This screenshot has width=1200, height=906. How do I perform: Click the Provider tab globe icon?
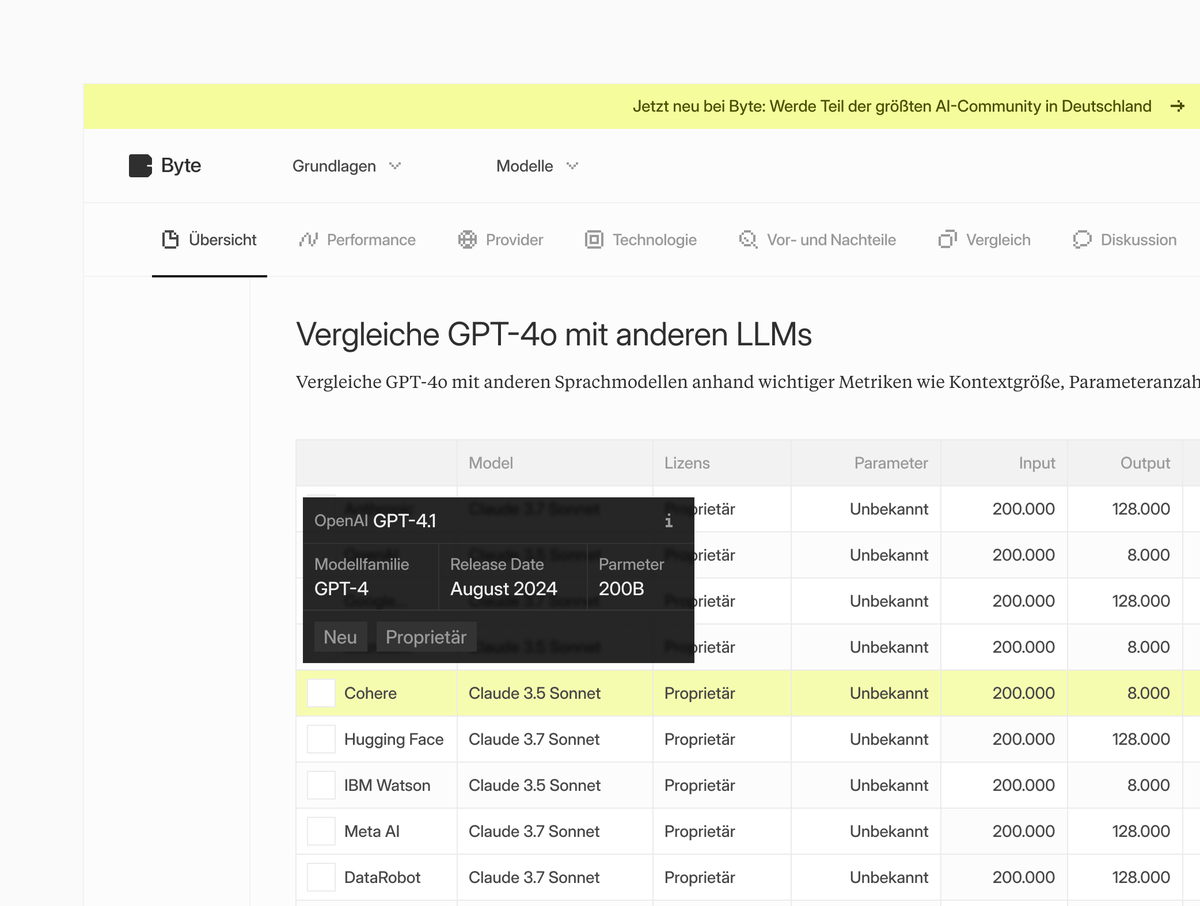click(467, 240)
